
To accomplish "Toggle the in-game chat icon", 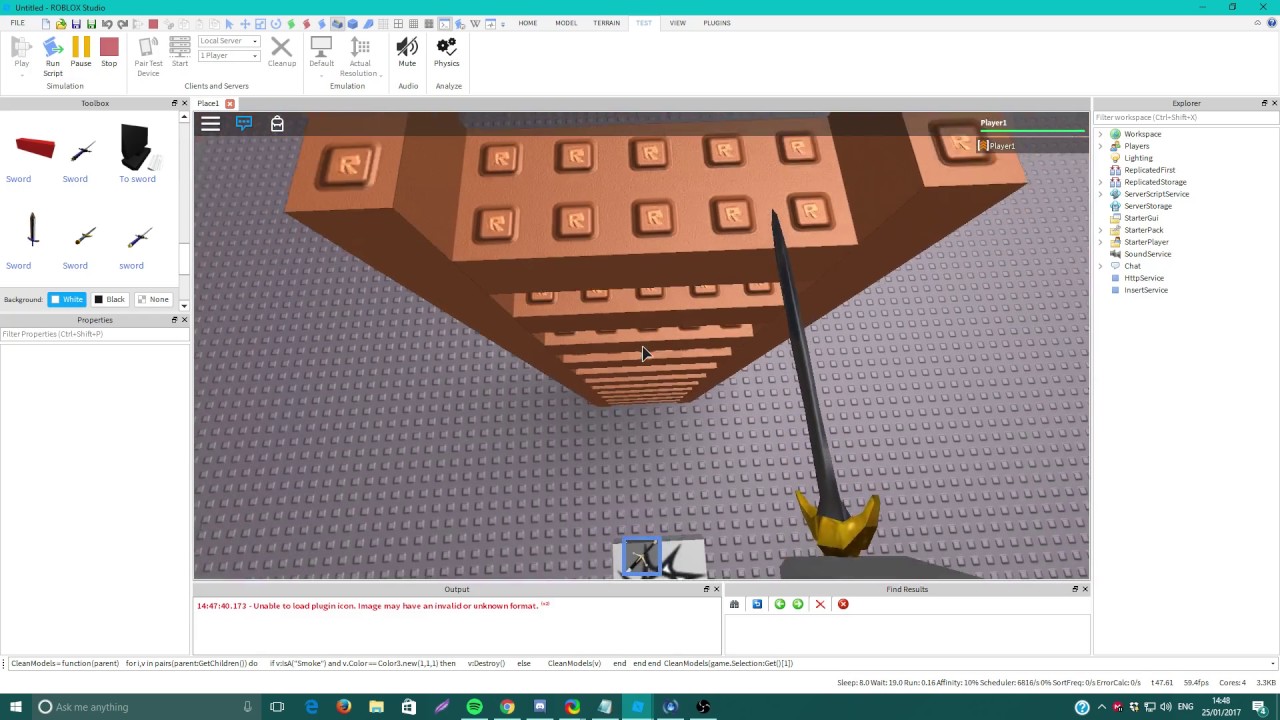I will pyautogui.click(x=244, y=123).
